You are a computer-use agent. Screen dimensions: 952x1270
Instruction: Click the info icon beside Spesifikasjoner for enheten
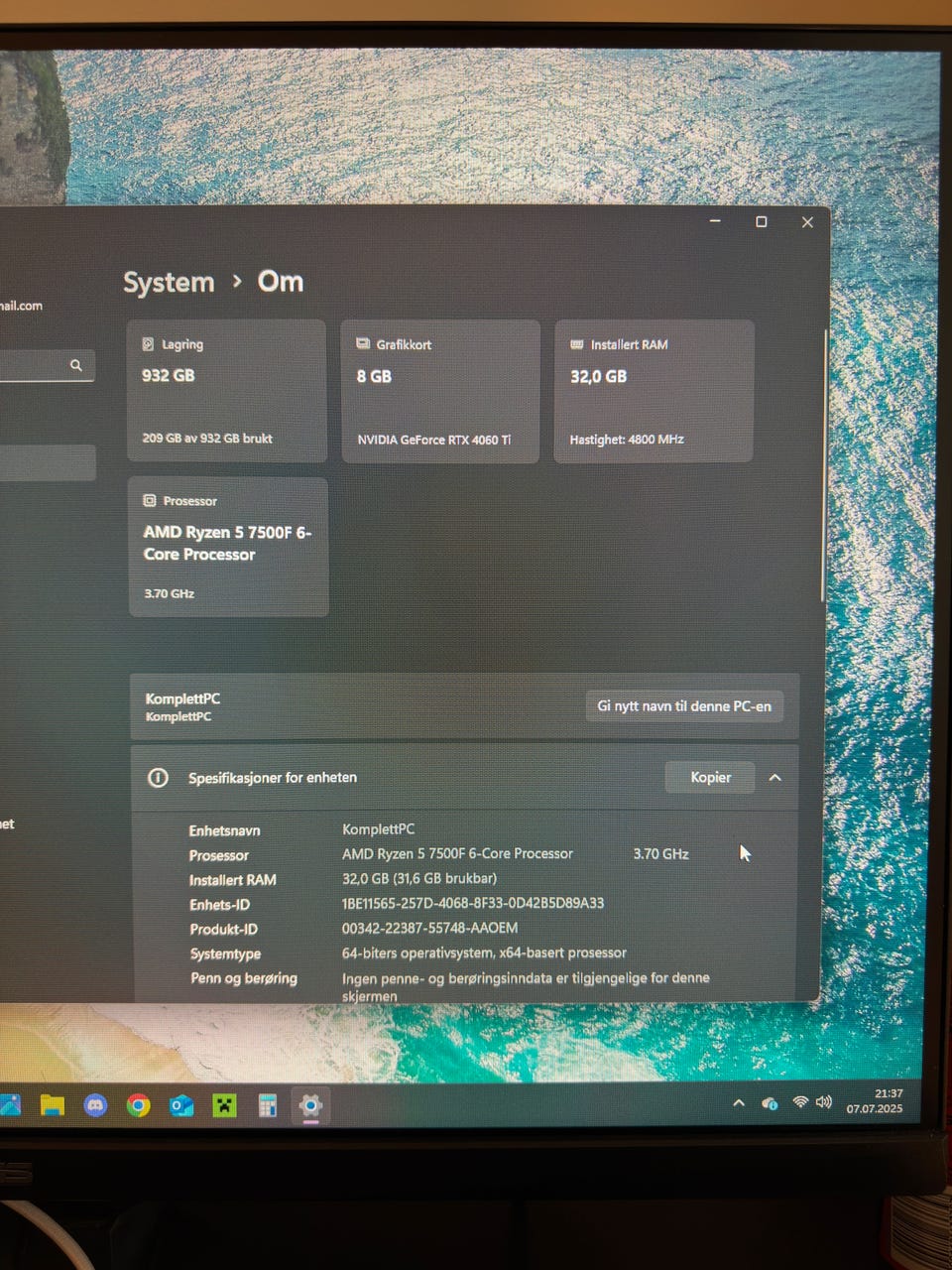click(x=158, y=778)
